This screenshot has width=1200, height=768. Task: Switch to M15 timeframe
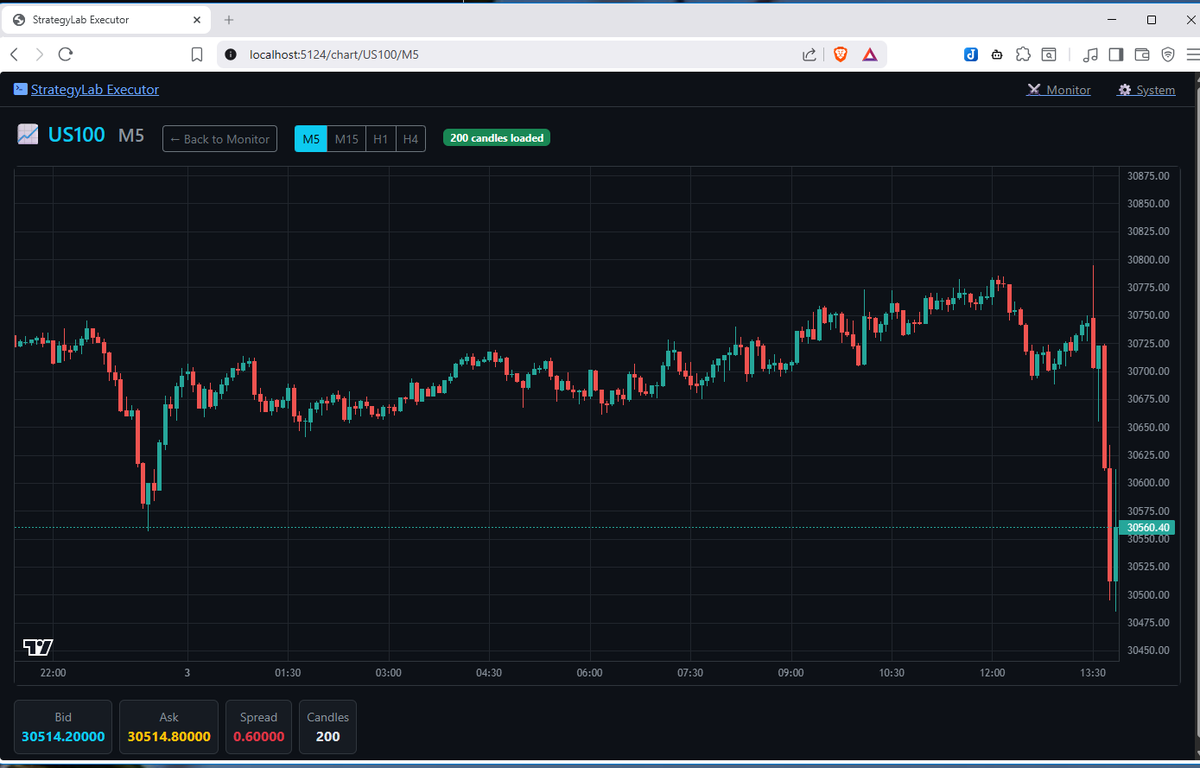point(346,139)
